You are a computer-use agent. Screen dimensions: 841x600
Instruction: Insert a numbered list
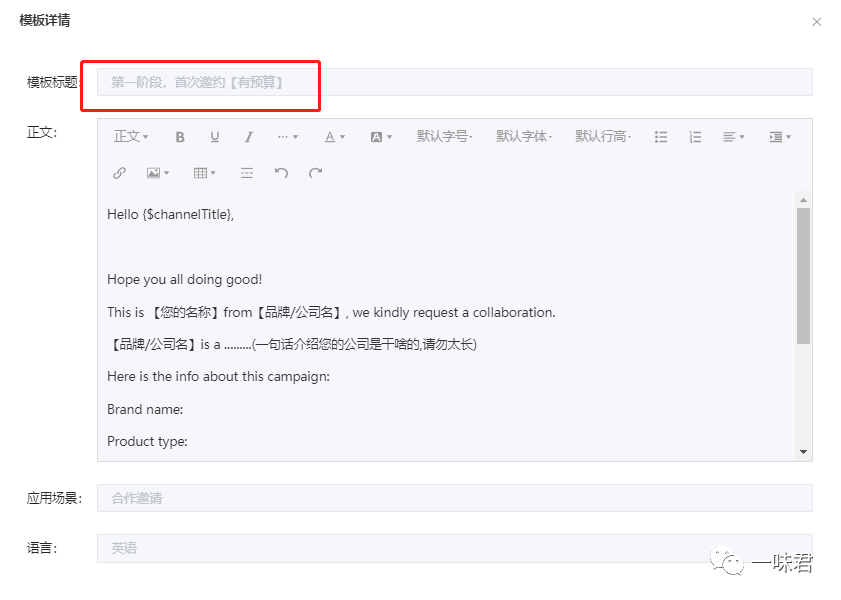click(x=695, y=137)
